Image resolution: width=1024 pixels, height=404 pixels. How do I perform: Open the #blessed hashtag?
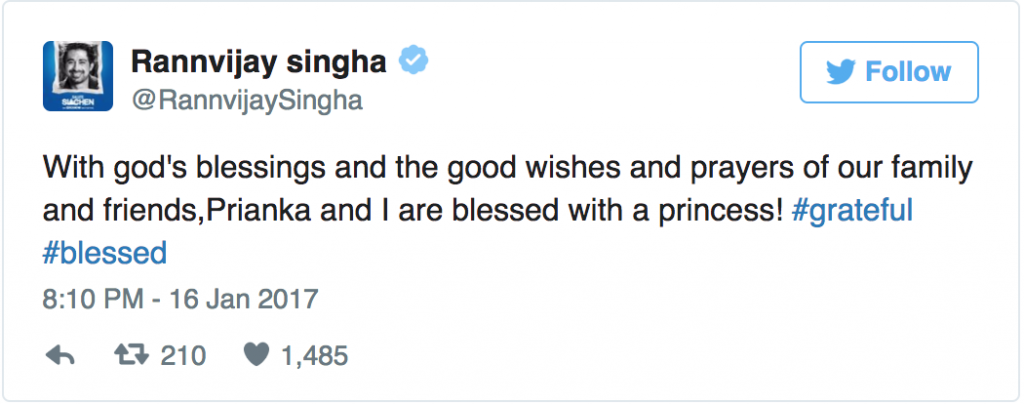(104, 254)
